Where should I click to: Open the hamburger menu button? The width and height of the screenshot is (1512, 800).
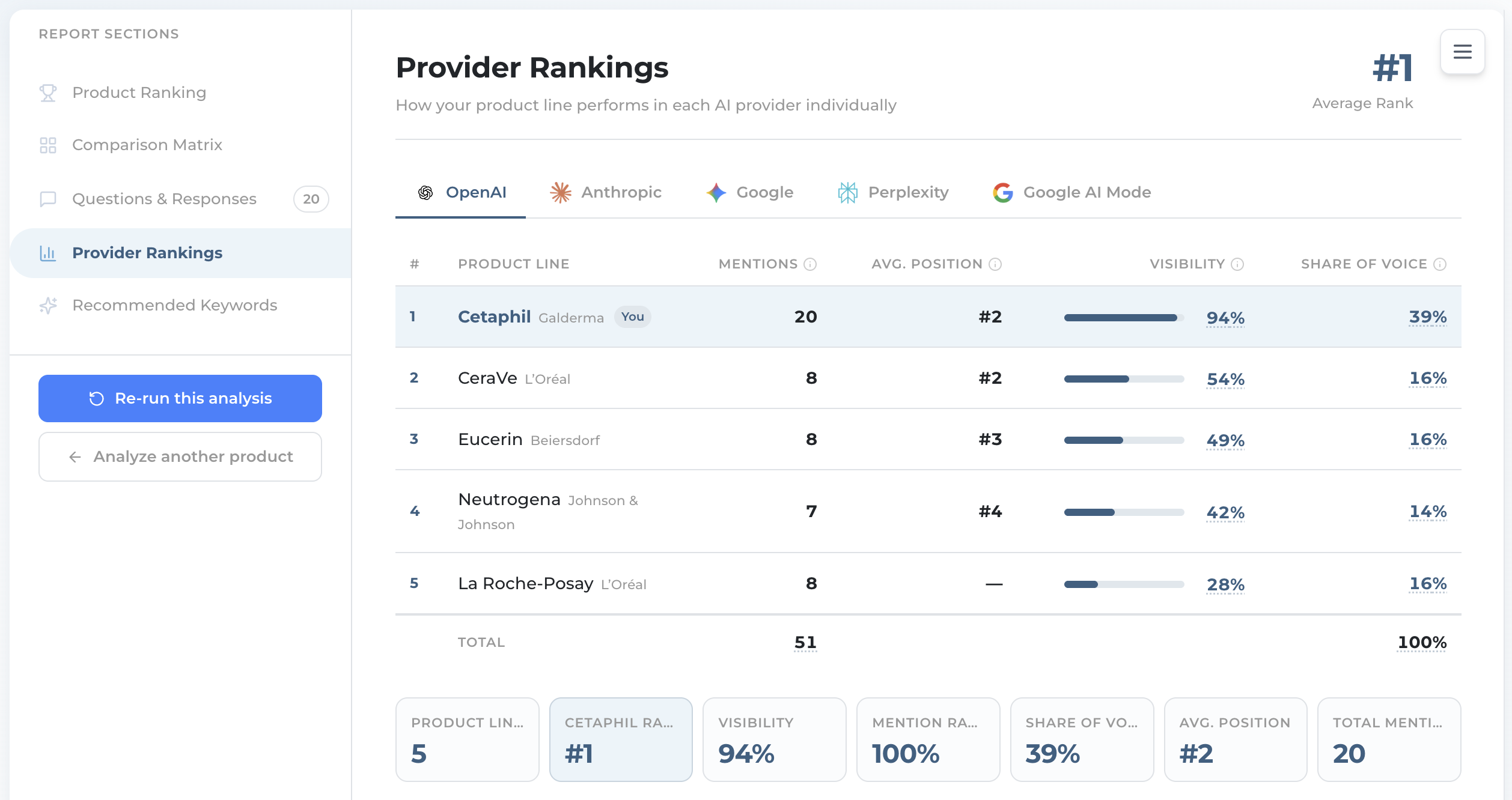(1462, 52)
